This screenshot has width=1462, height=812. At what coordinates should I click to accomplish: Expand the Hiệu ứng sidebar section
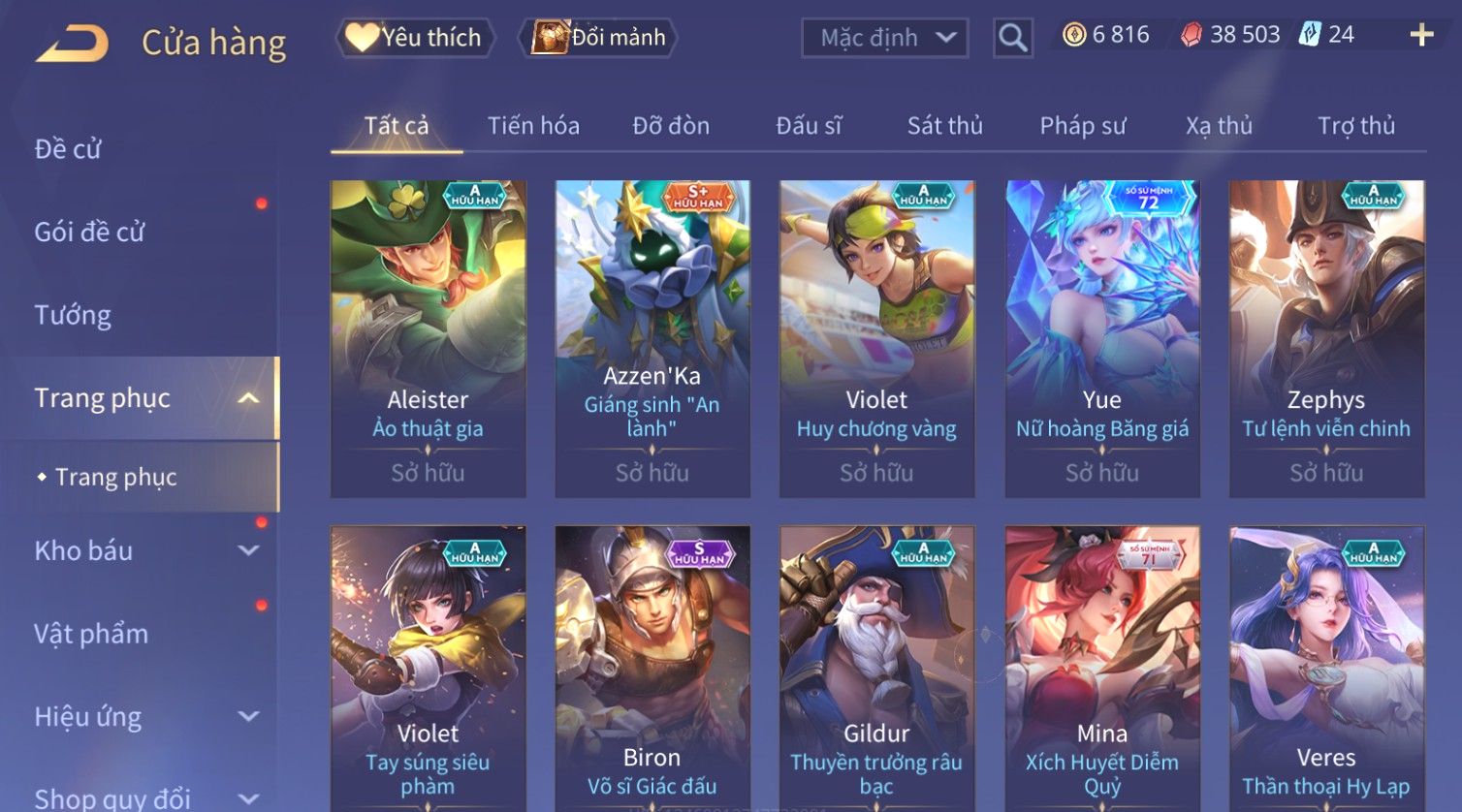(x=248, y=716)
